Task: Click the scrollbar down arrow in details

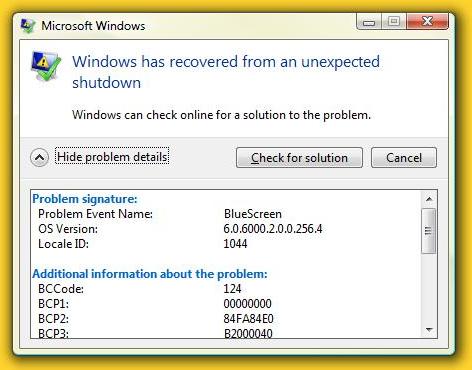Action: pos(429,330)
